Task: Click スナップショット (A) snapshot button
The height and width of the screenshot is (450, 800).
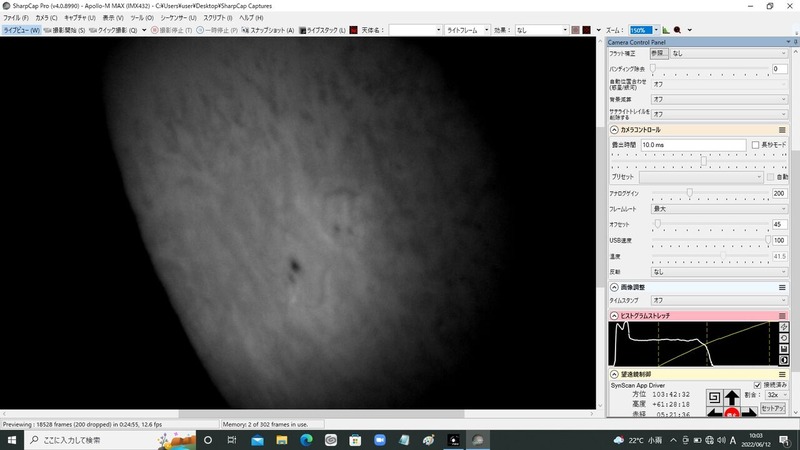Action: coord(268,30)
